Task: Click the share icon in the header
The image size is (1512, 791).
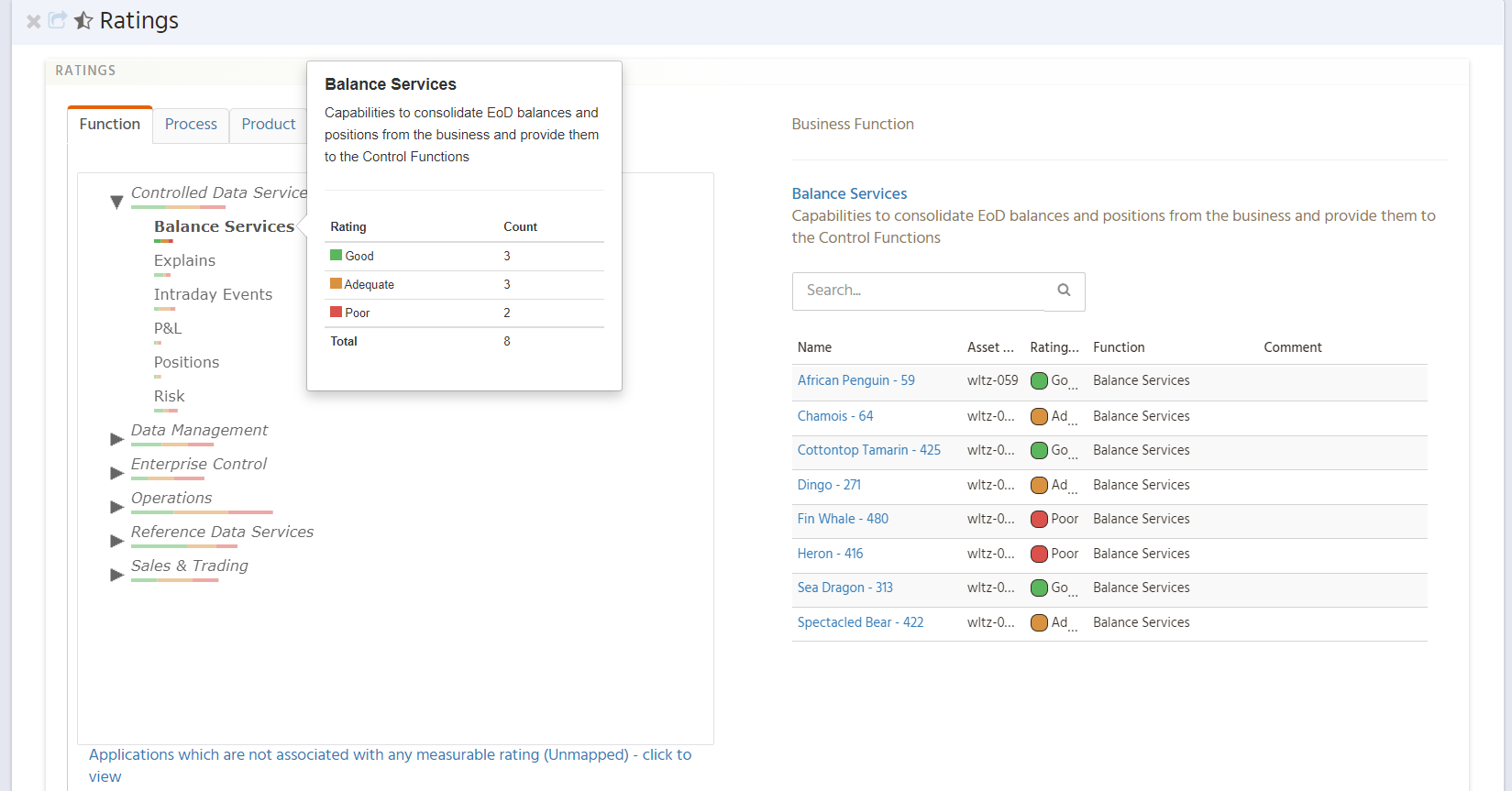Action: (x=58, y=20)
